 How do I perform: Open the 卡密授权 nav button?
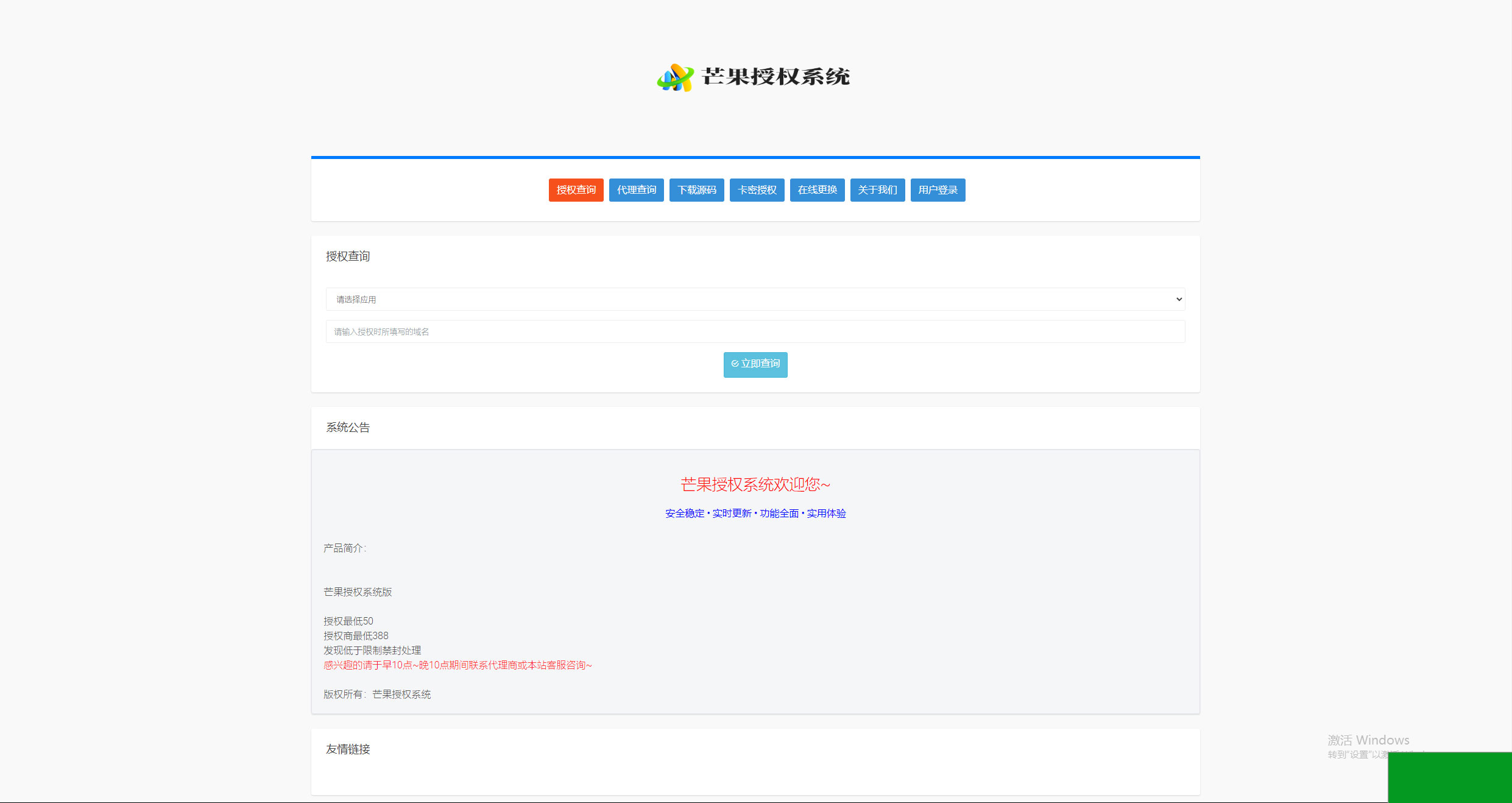pyautogui.click(x=757, y=190)
